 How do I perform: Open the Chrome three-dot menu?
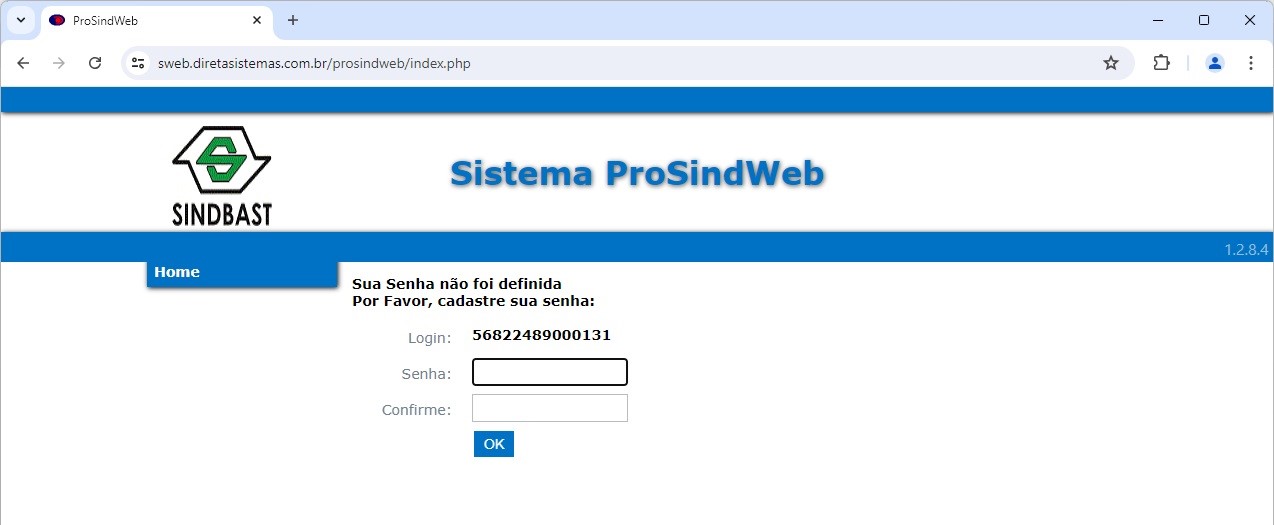click(1251, 63)
